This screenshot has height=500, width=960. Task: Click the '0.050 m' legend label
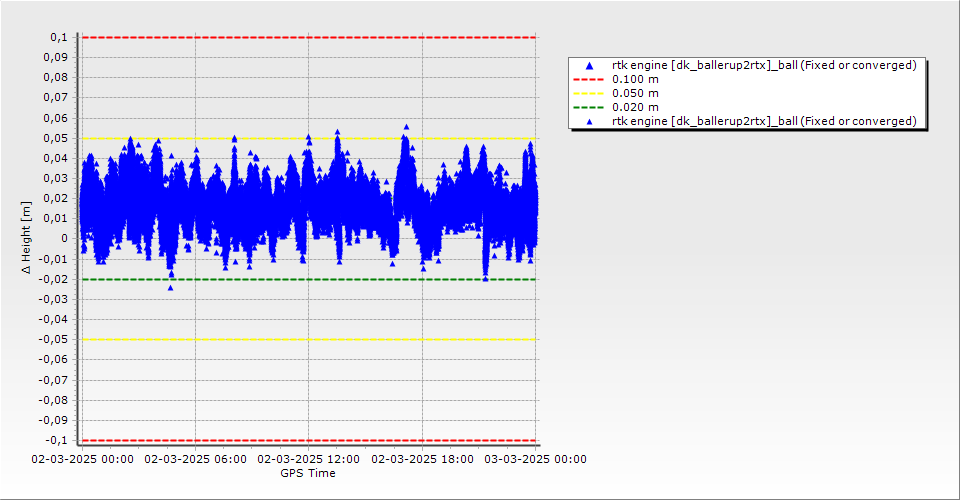click(636, 94)
